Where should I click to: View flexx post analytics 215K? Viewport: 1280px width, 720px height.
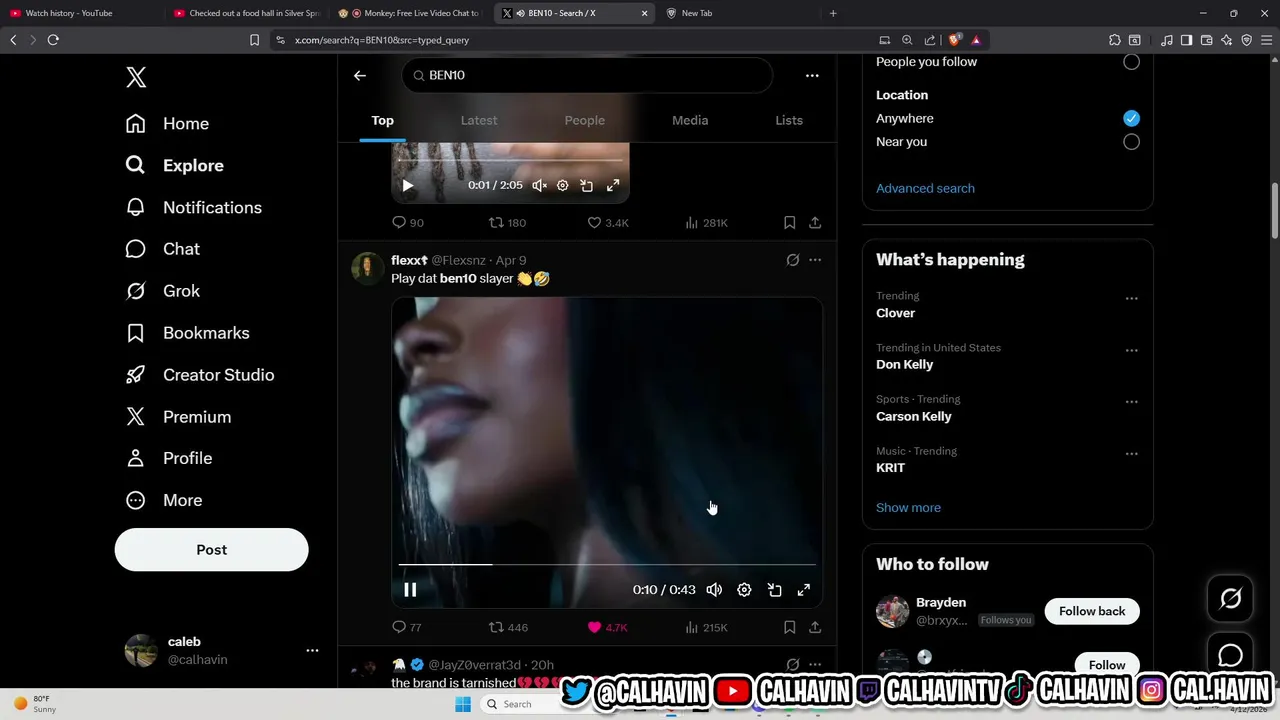tap(706, 628)
